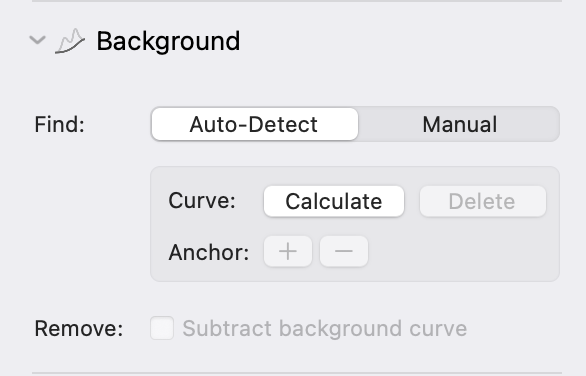This screenshot has width=586, height=376.
Task: Collapse the Background section chevron
Action: [37, 40]
